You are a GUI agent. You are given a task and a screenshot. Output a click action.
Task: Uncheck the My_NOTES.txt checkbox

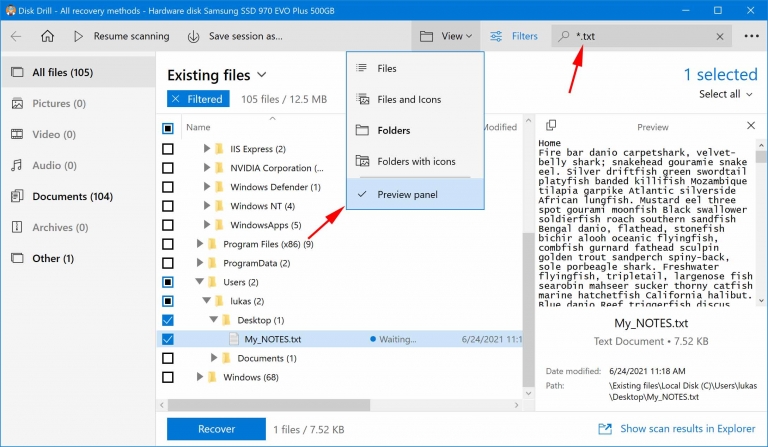[168, 339]
